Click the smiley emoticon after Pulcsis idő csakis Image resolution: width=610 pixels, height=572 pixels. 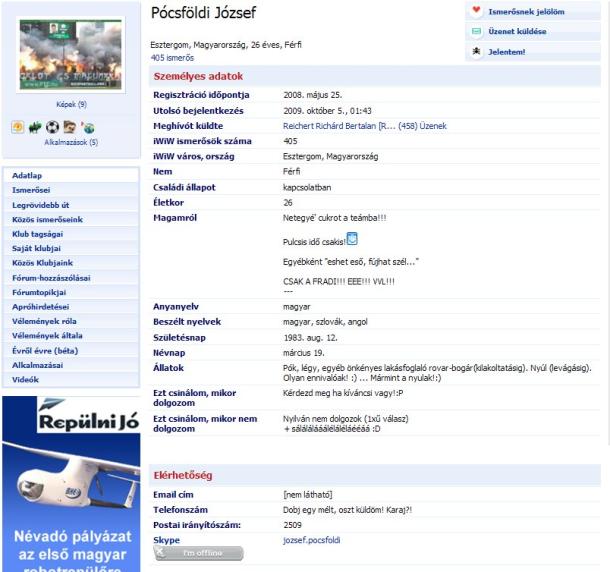coord(352,239)
